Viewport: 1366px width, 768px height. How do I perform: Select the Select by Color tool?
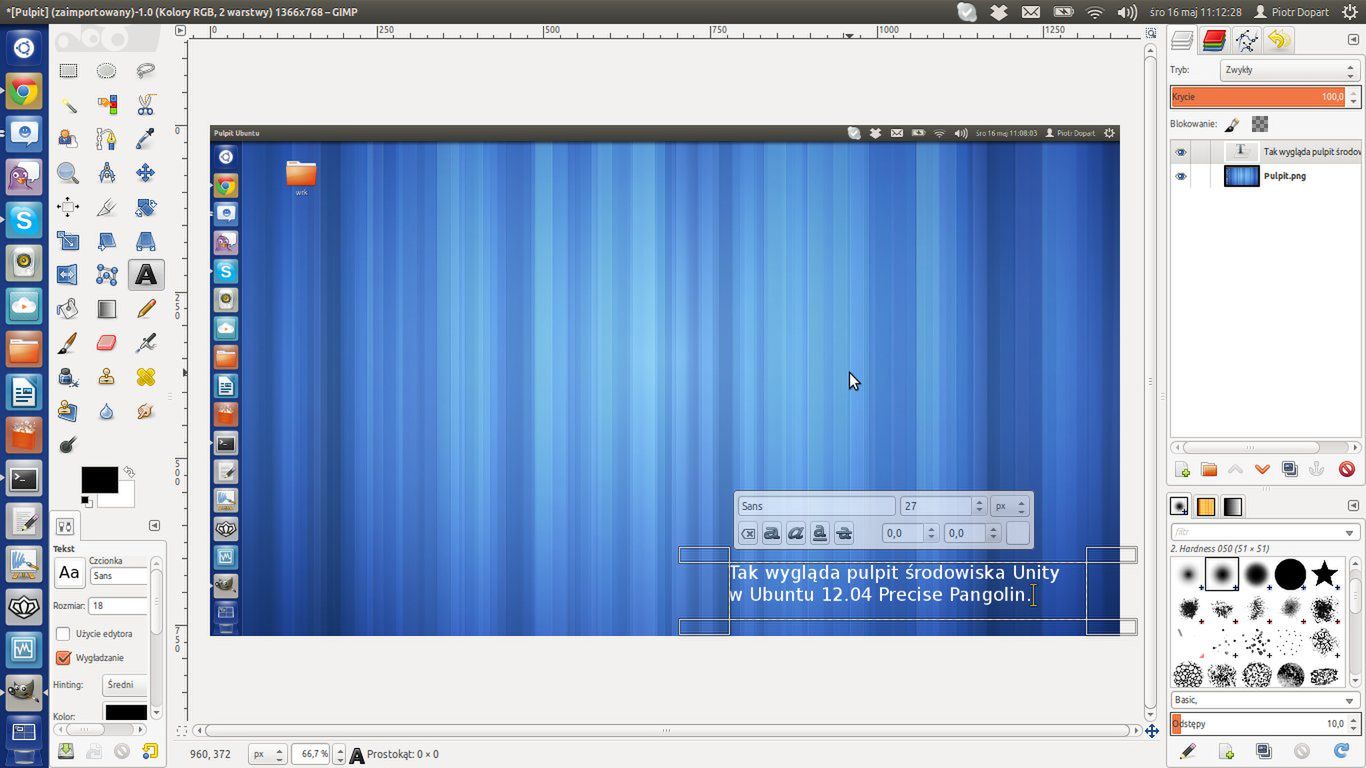[107, 105]
